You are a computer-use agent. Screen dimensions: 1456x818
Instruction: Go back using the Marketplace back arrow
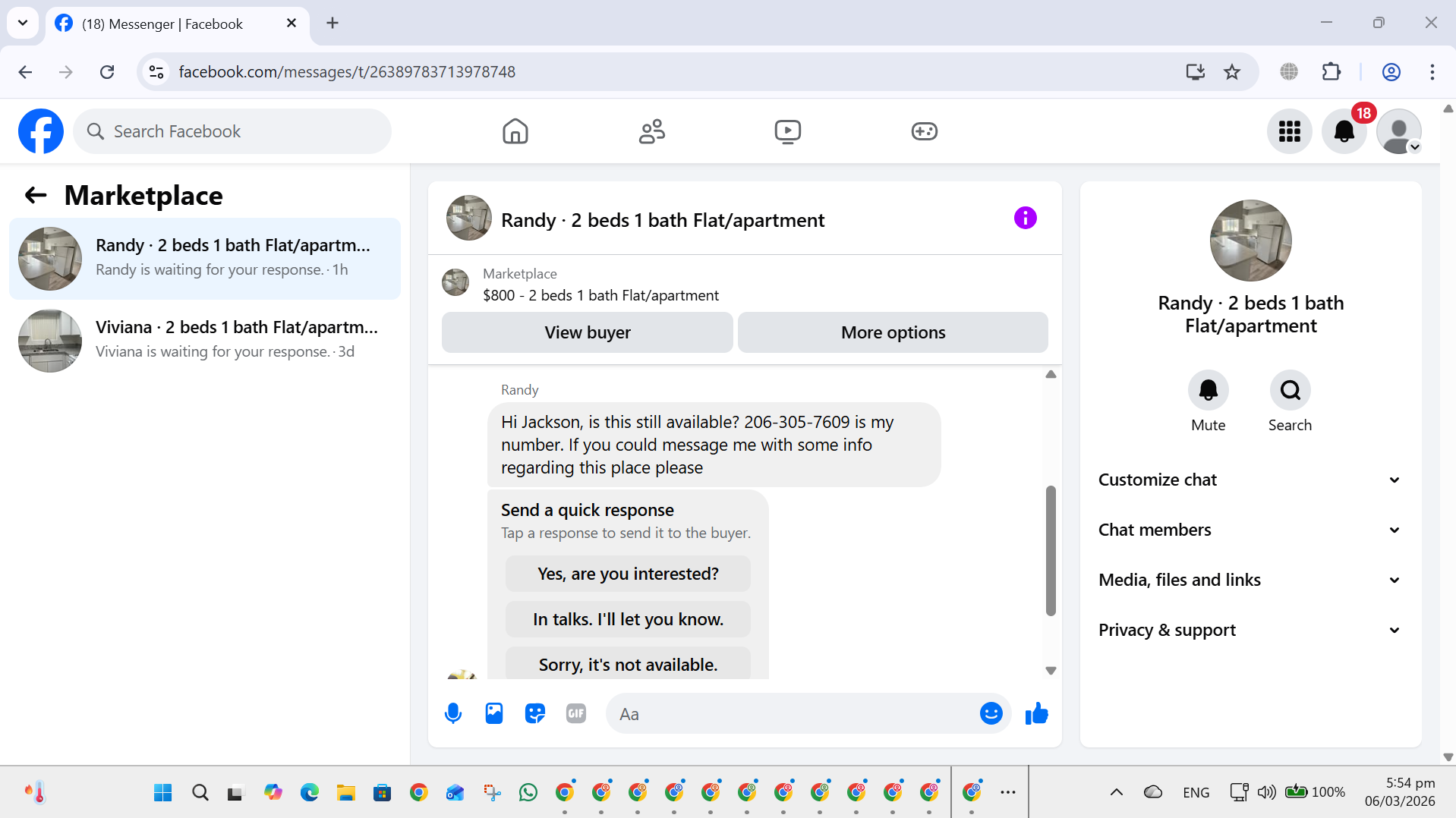[36, 196]
